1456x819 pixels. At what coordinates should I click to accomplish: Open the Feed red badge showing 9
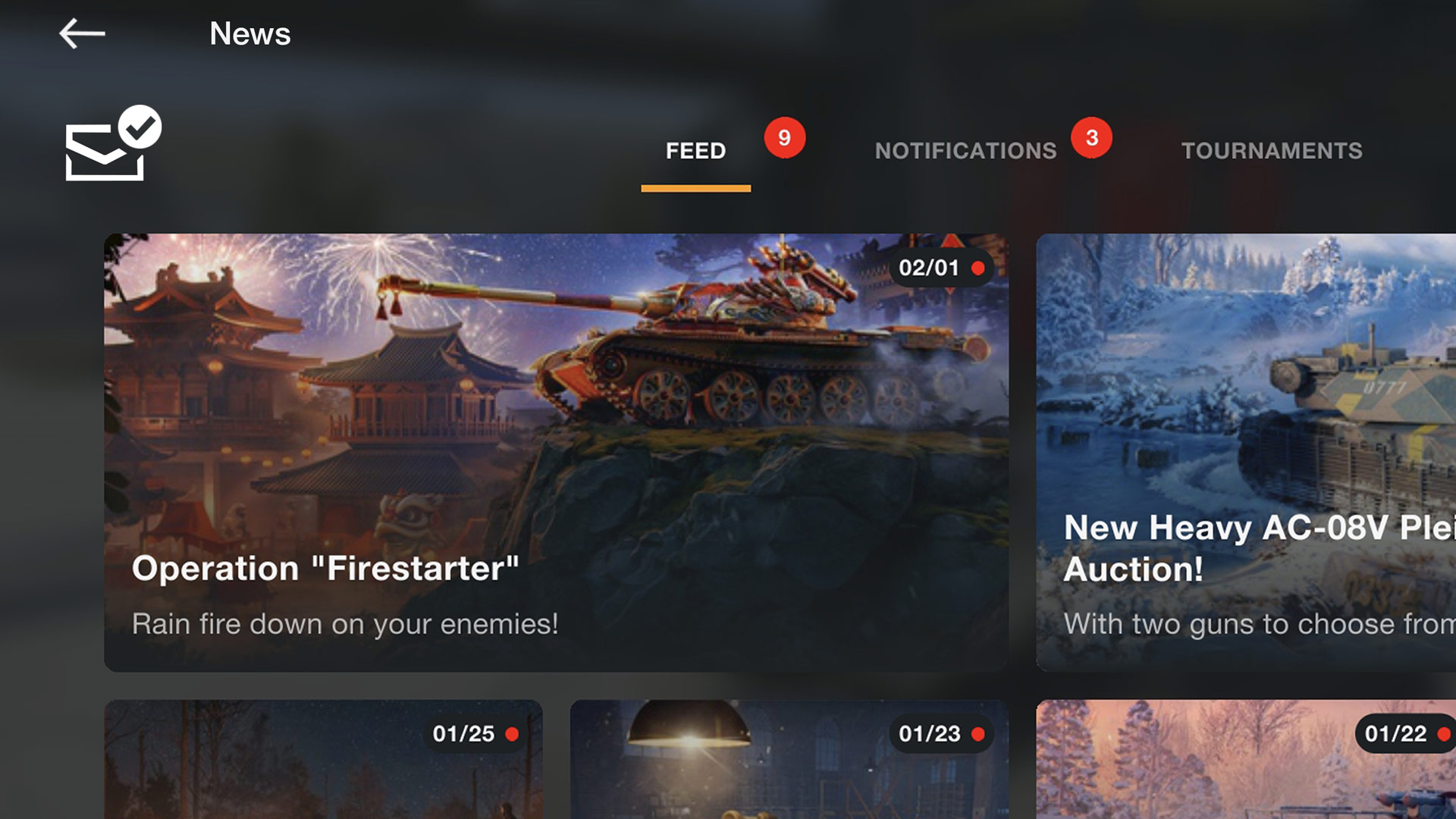click(x=784, y=137)
